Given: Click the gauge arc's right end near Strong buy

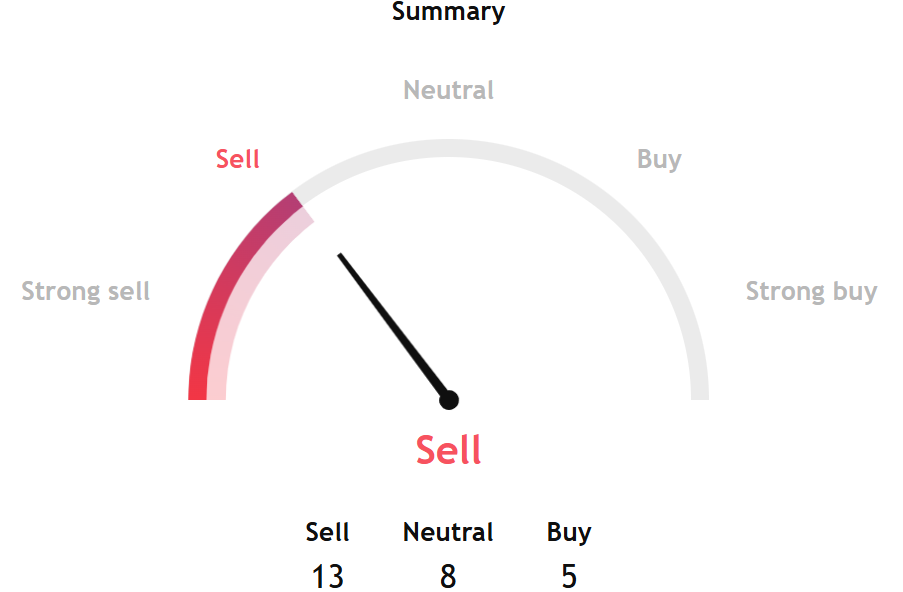Looking at the screenshot, I should click(x=699, y=390).
